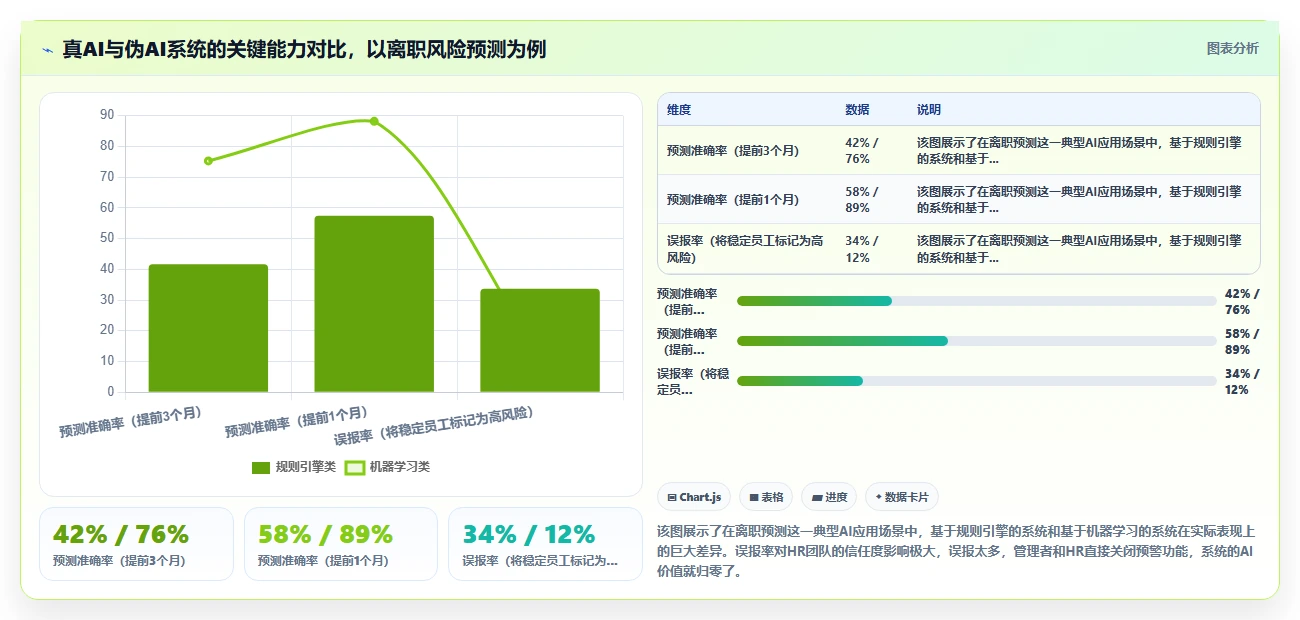Open the 34% / 12% data card
Image resolution: width=1300 pixels, height=620 pixels.
click(x=545, y=544)
